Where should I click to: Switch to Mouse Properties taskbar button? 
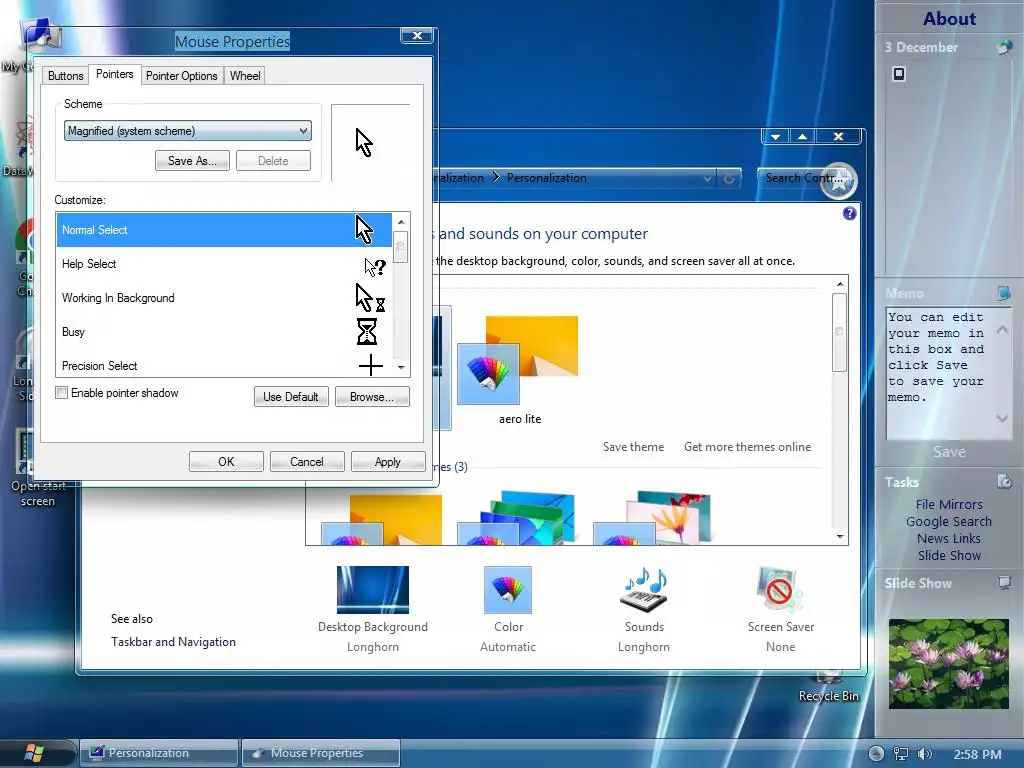(x=320, y=752)
